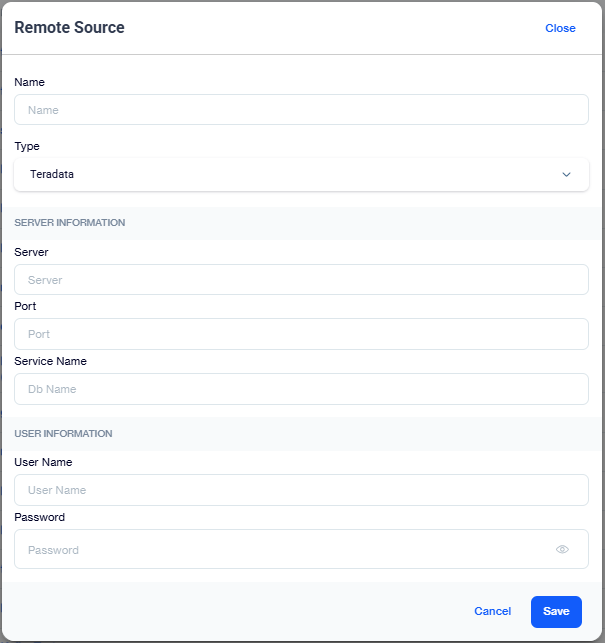Click the Server field label
The height and width of the screenshot is (643, 605).
click(x=31, y=252)
